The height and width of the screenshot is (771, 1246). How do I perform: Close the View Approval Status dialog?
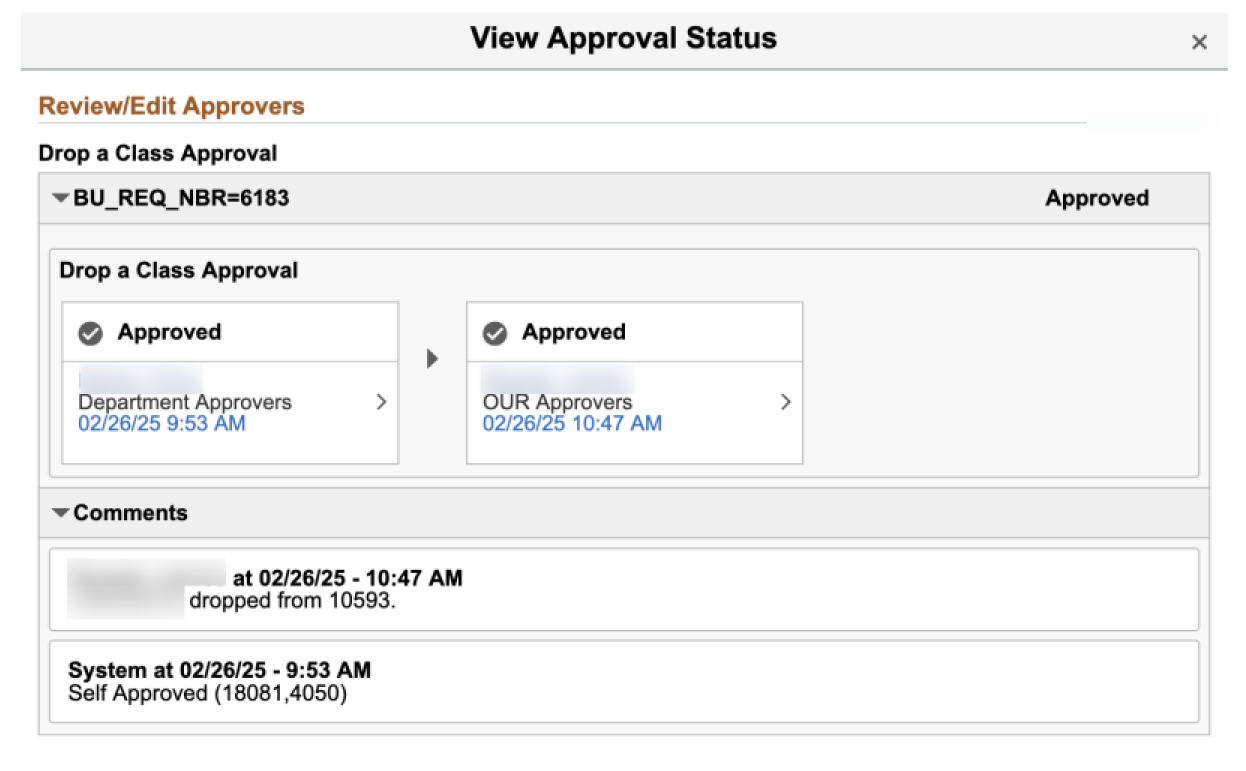click(x=1199, y=42)
